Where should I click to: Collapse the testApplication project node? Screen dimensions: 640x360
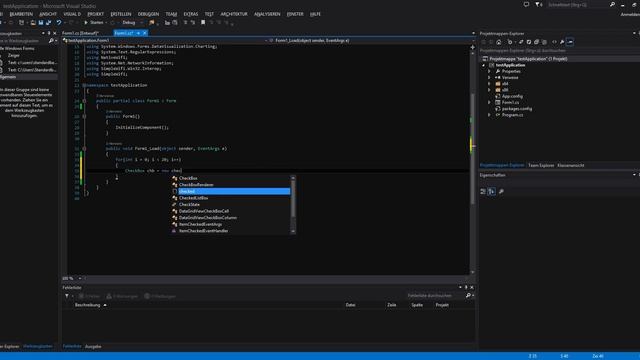pyautogui.click(x=484, y=65)
